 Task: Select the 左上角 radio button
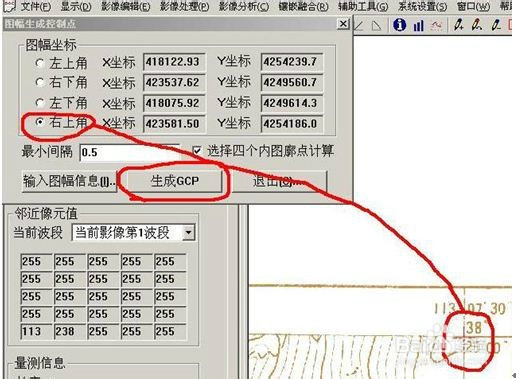pos(40,63)
